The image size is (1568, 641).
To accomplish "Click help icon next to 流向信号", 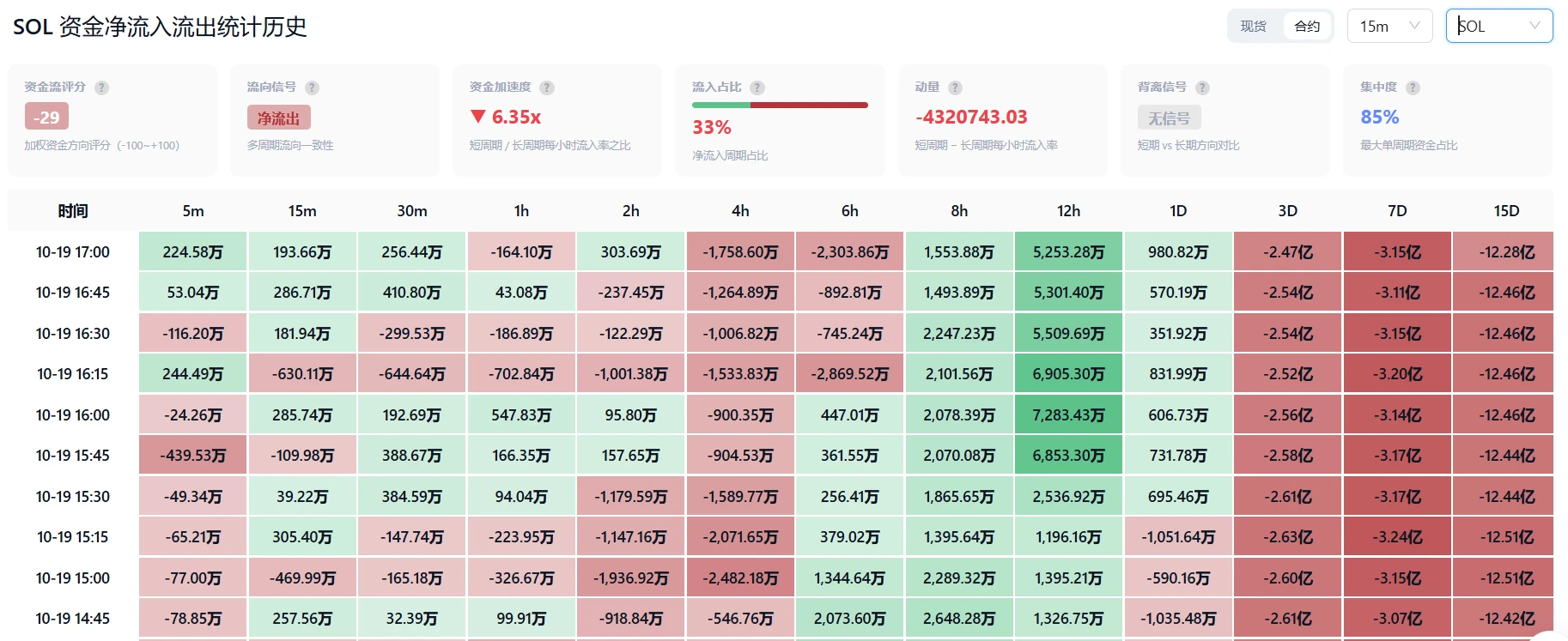I will 312,88.
